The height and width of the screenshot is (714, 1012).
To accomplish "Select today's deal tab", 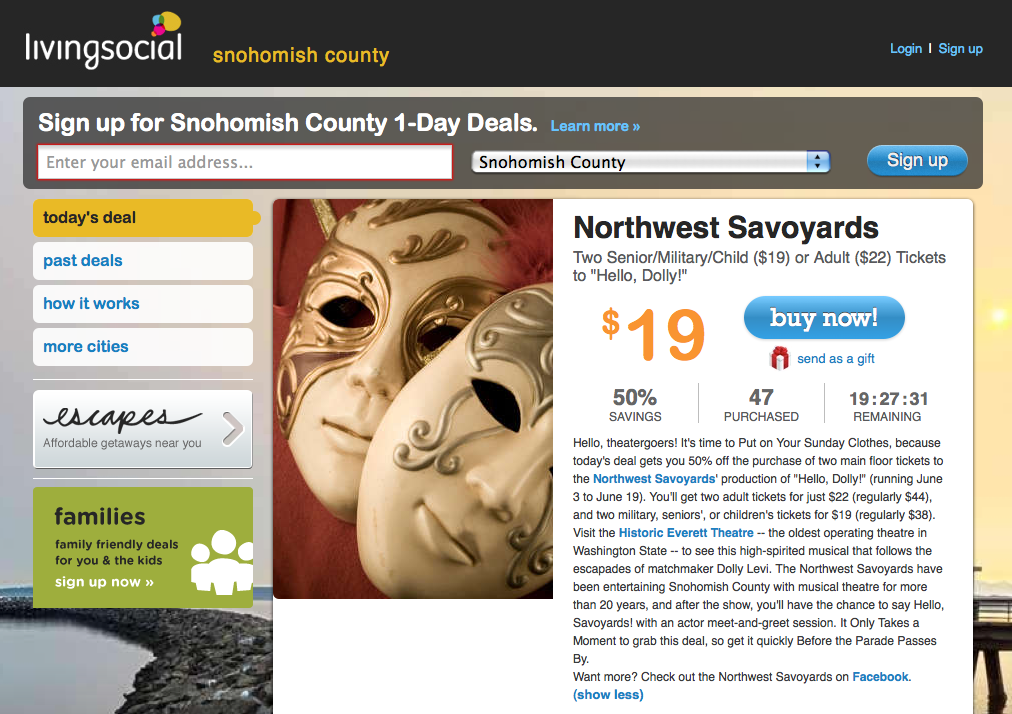I will click(x=142, y=218).
